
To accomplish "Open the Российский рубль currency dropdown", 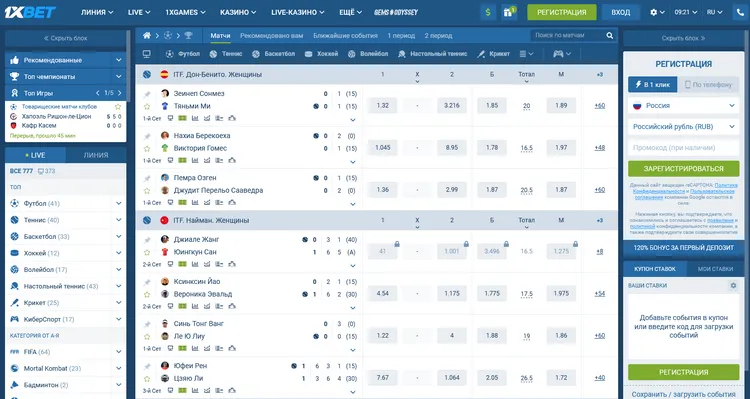I will click(684, 127).
